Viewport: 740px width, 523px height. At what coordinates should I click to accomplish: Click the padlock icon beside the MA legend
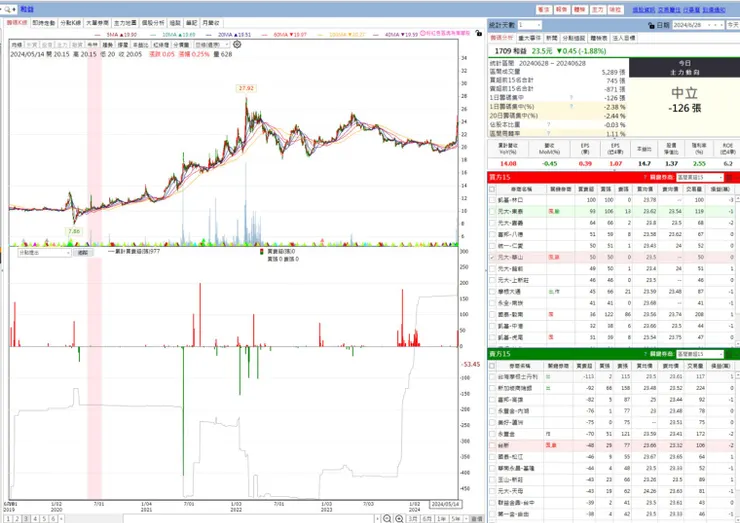[479, 34]
